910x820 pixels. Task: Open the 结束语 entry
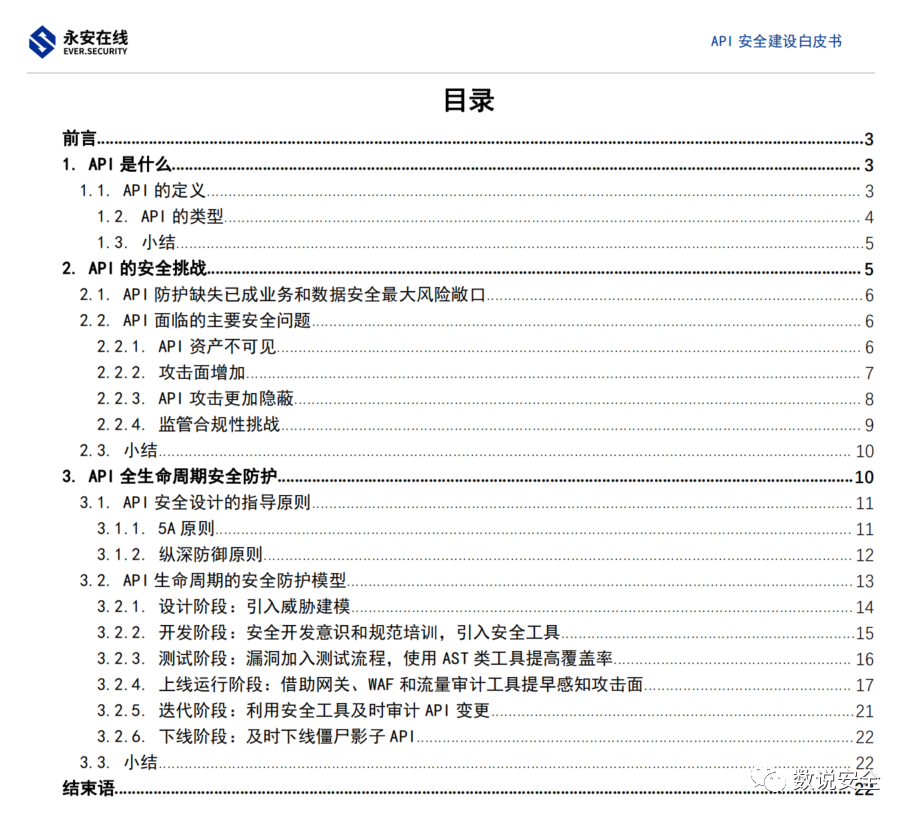click(x=468, y=789)
